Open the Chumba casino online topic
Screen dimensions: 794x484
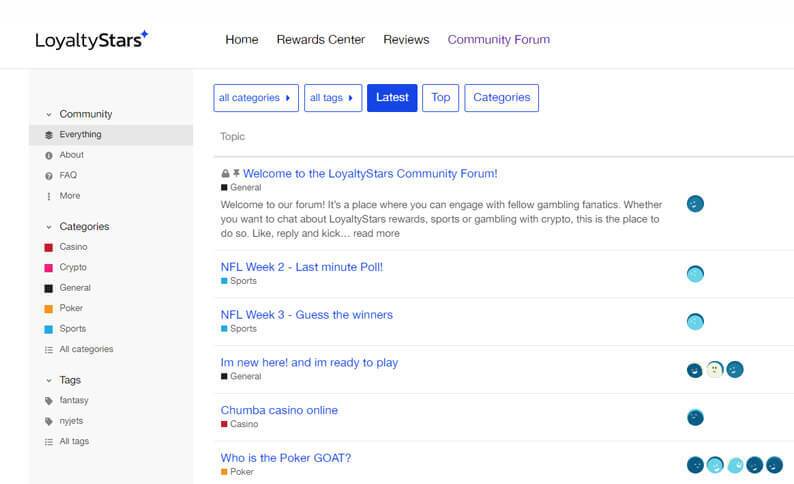click(x=279, y=411)
